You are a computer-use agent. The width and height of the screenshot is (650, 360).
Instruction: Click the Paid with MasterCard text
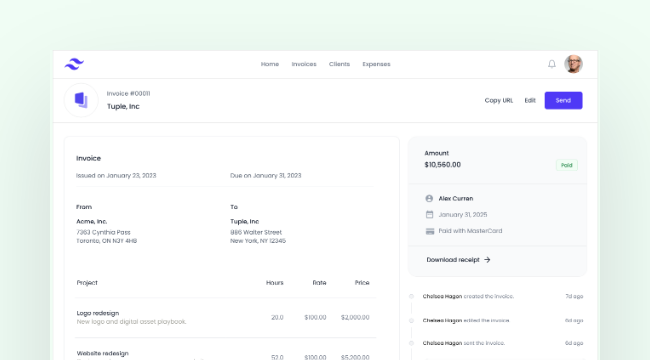click(471, 231)
